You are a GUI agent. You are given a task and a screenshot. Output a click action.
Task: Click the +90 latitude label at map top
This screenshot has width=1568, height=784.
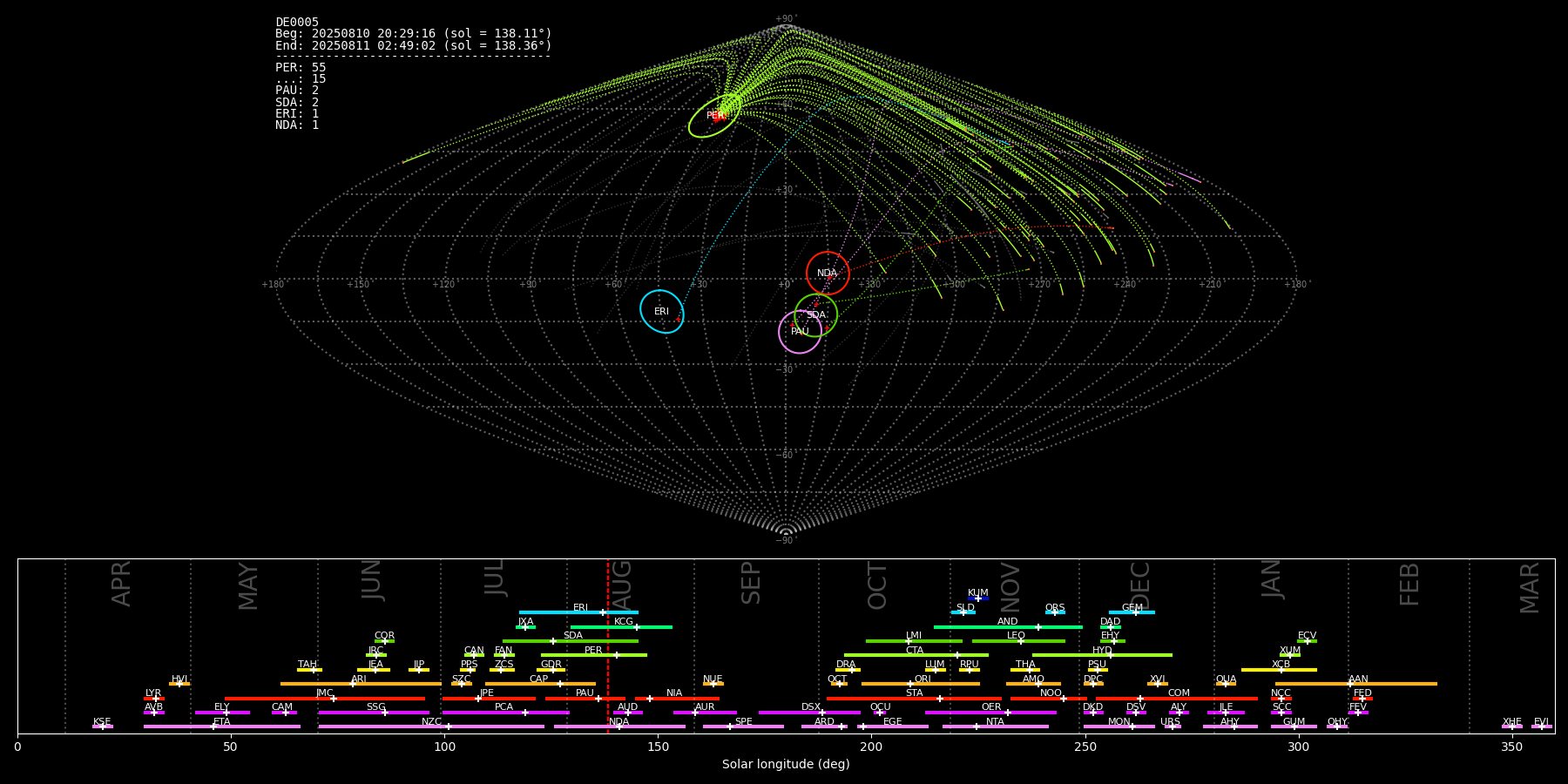click(786, 18)
